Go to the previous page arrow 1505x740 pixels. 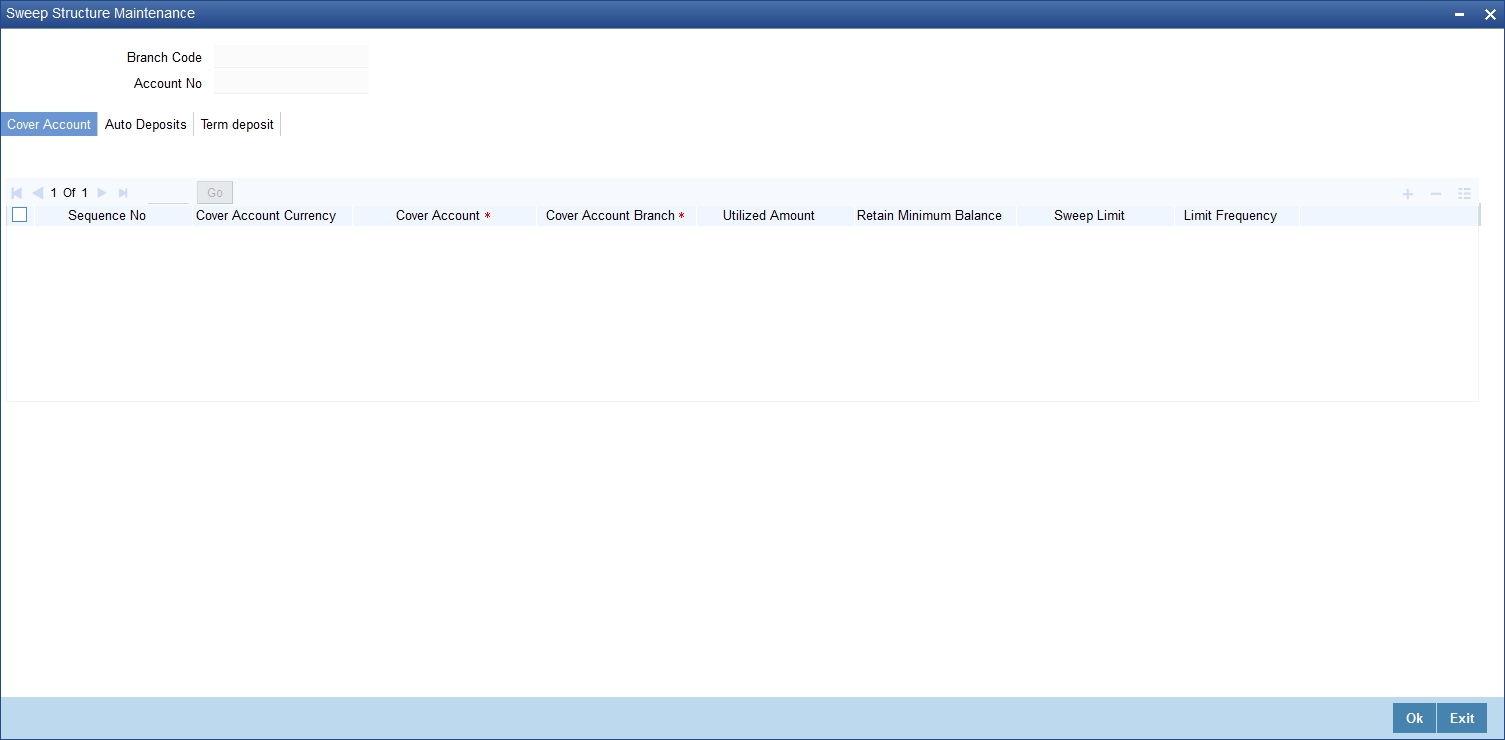pos(38,192)
